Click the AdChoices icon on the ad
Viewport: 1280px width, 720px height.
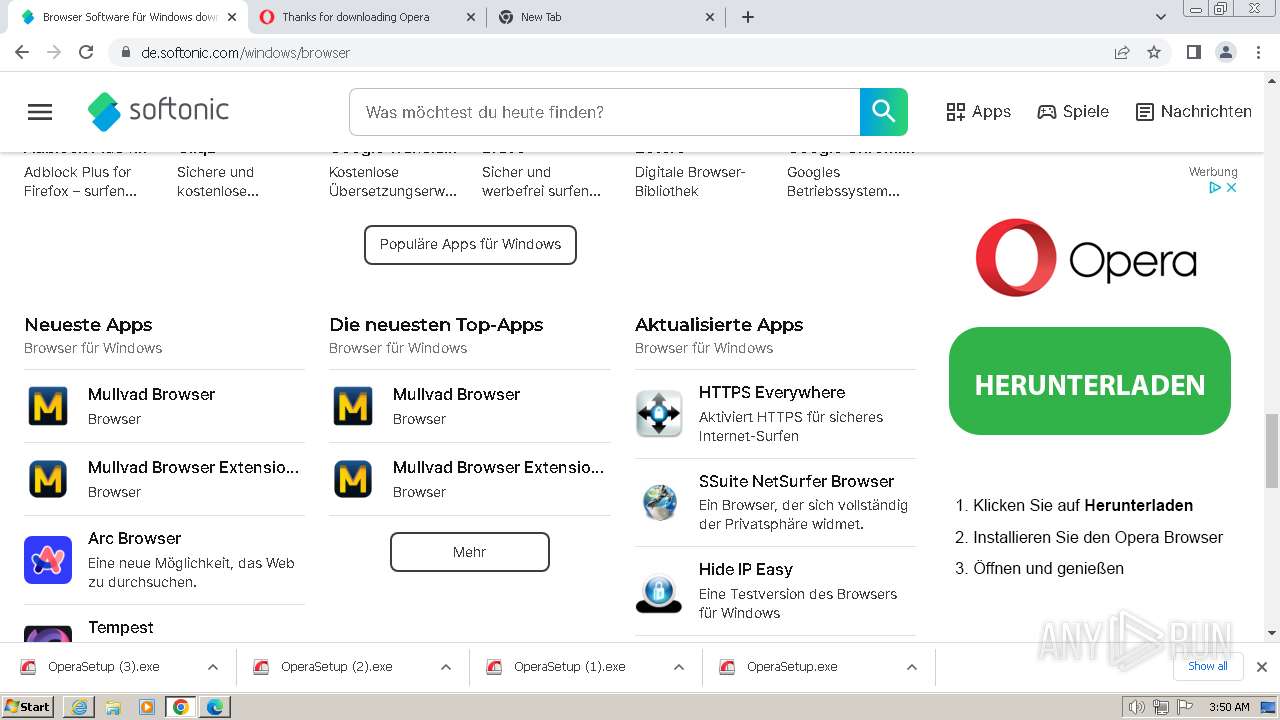pos(1215,187)
